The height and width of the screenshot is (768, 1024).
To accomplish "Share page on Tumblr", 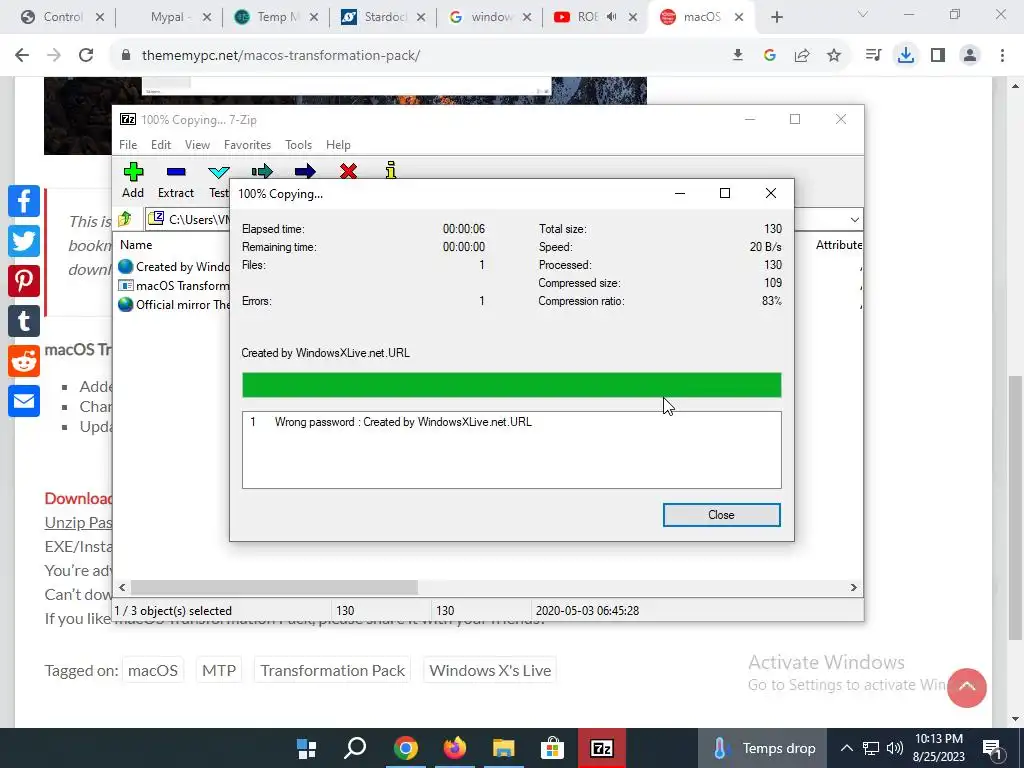I will (24, 321).
